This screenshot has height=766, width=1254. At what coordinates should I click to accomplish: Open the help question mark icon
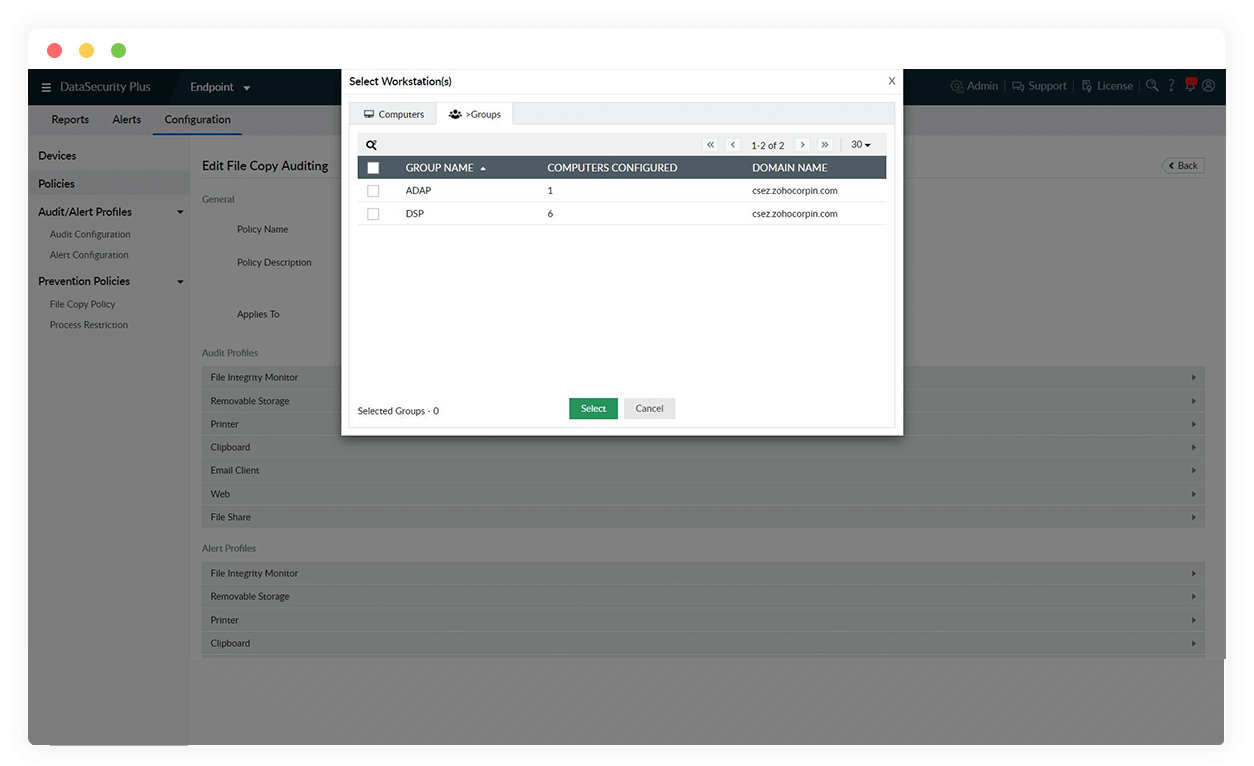pyautogui.click(x=1171, y=86)
